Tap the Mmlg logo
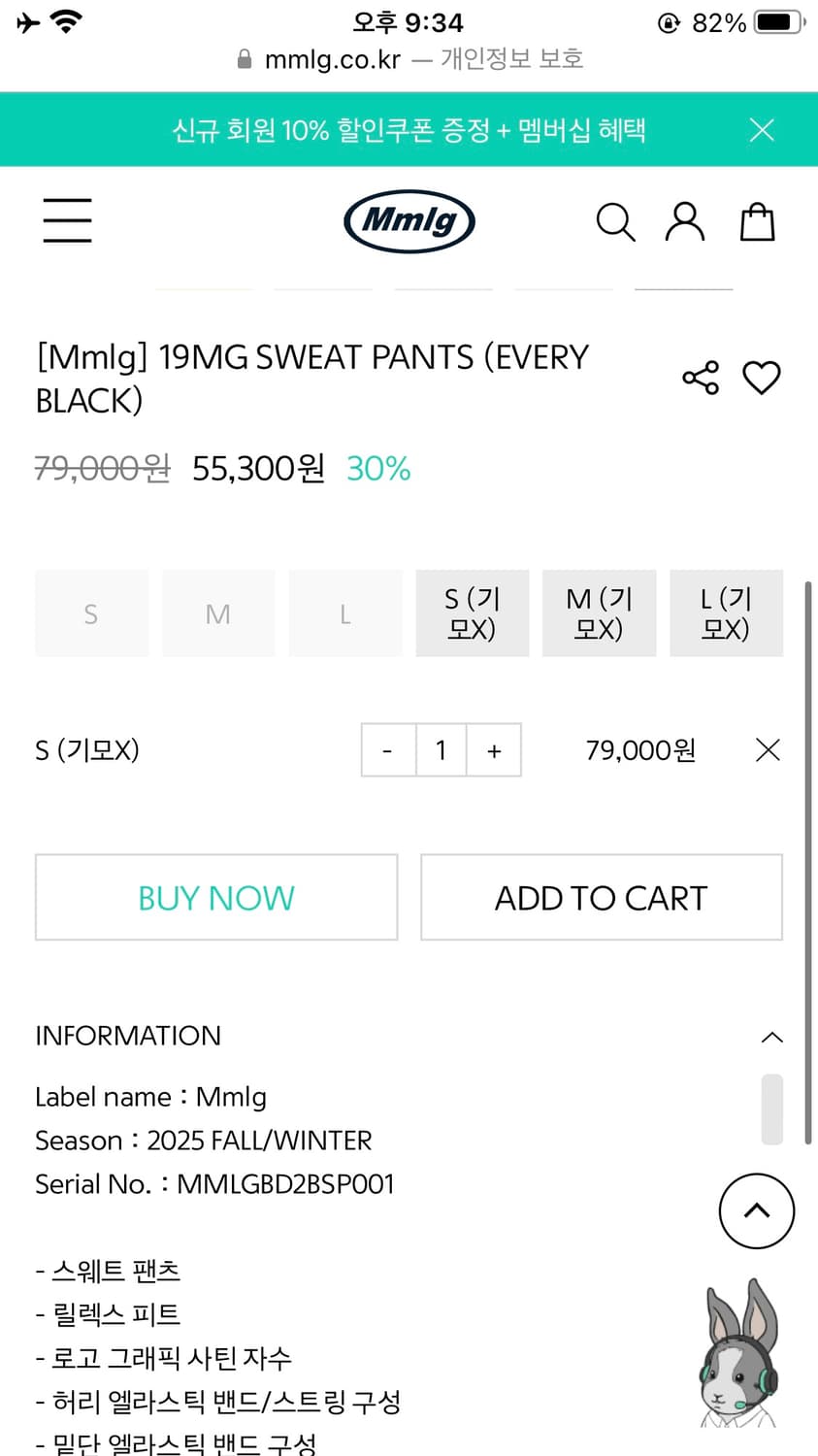Image resolution: width=818 pixels, height=1456 pixels. 409,220
